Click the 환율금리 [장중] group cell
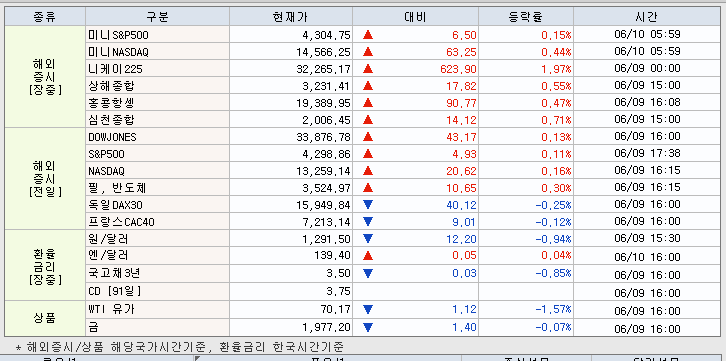 click(45, 265)
